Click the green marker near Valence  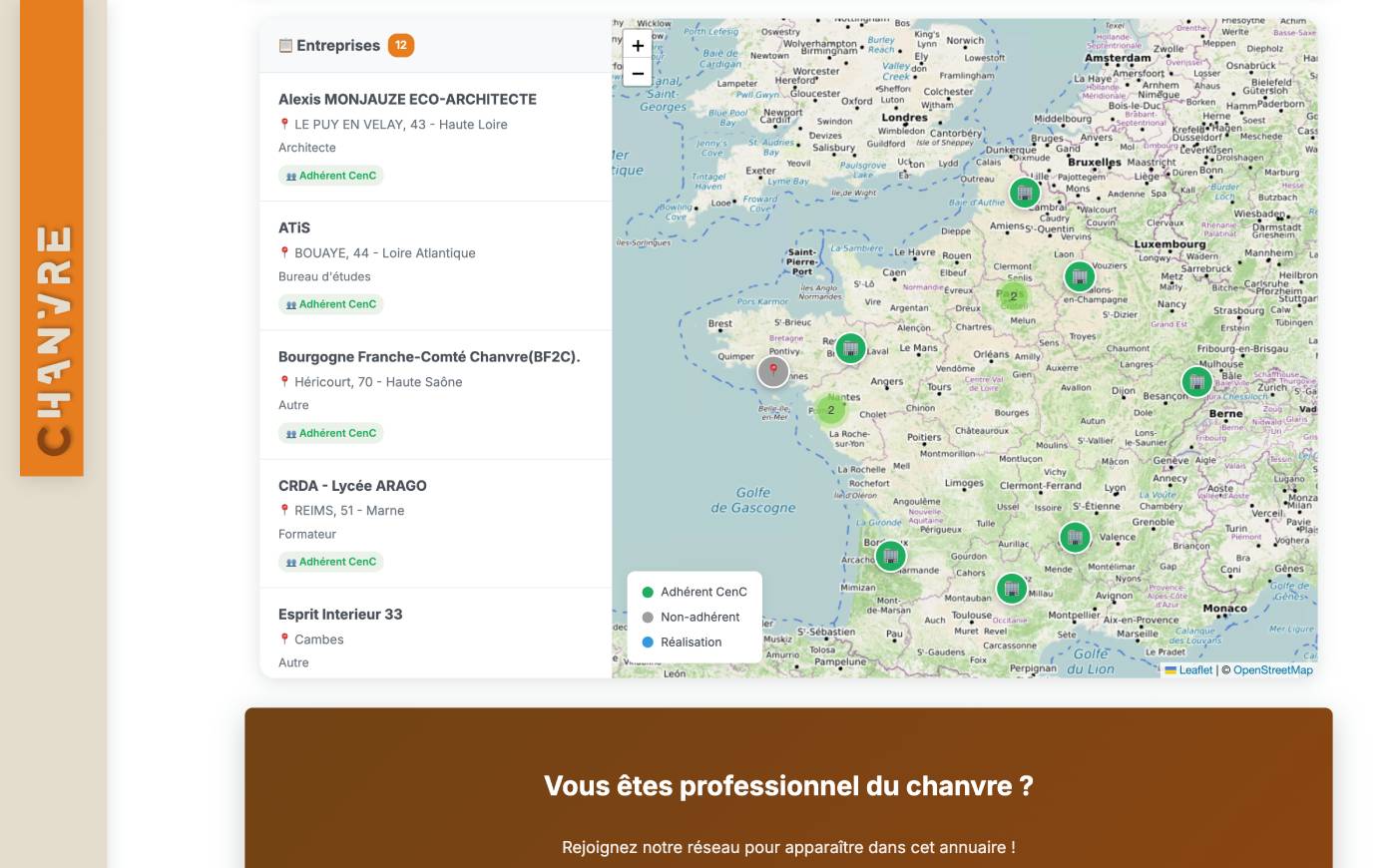(1076, 536)
